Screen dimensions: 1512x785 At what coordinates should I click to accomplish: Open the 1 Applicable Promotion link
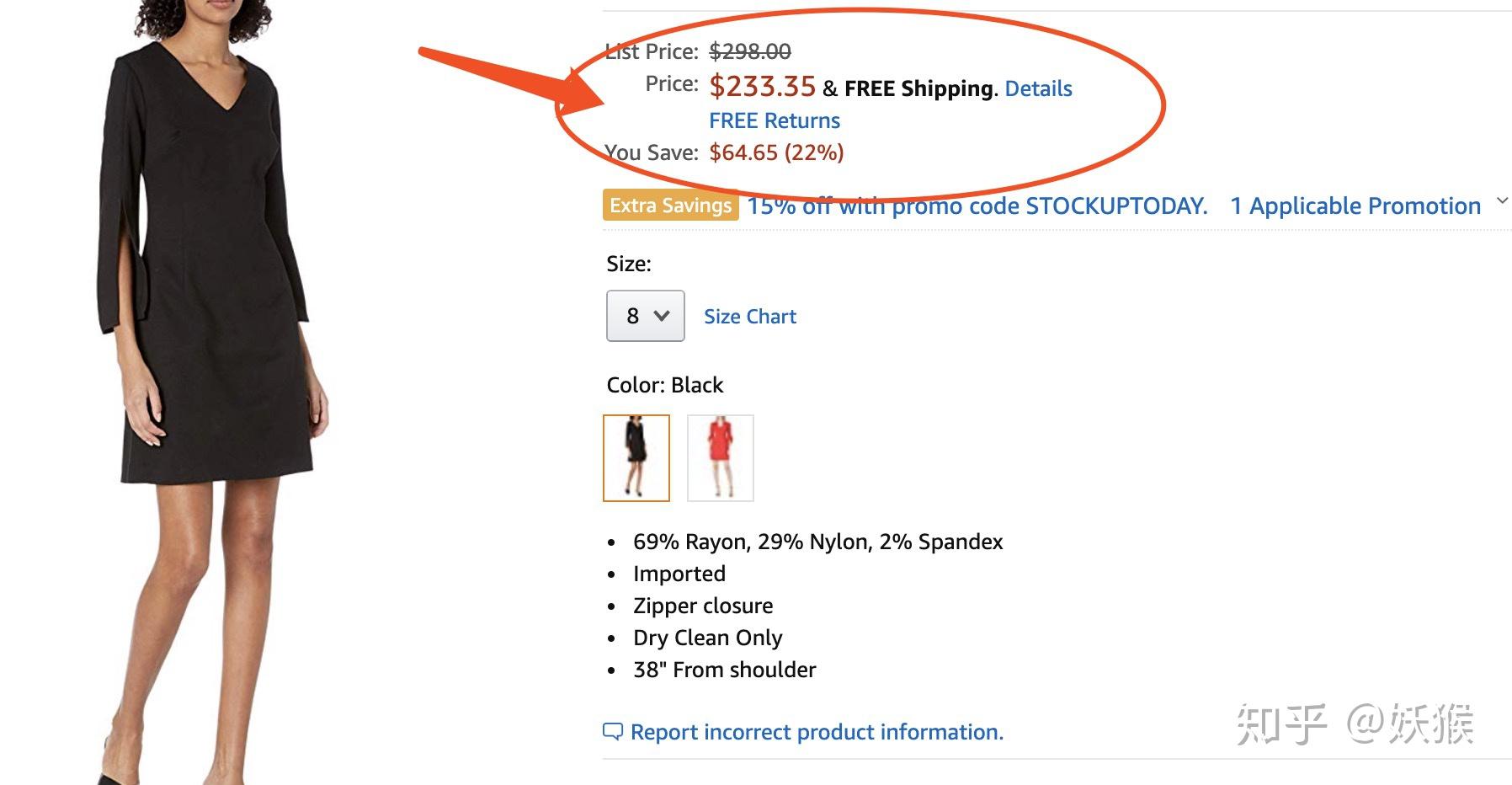coord(1355,206)
